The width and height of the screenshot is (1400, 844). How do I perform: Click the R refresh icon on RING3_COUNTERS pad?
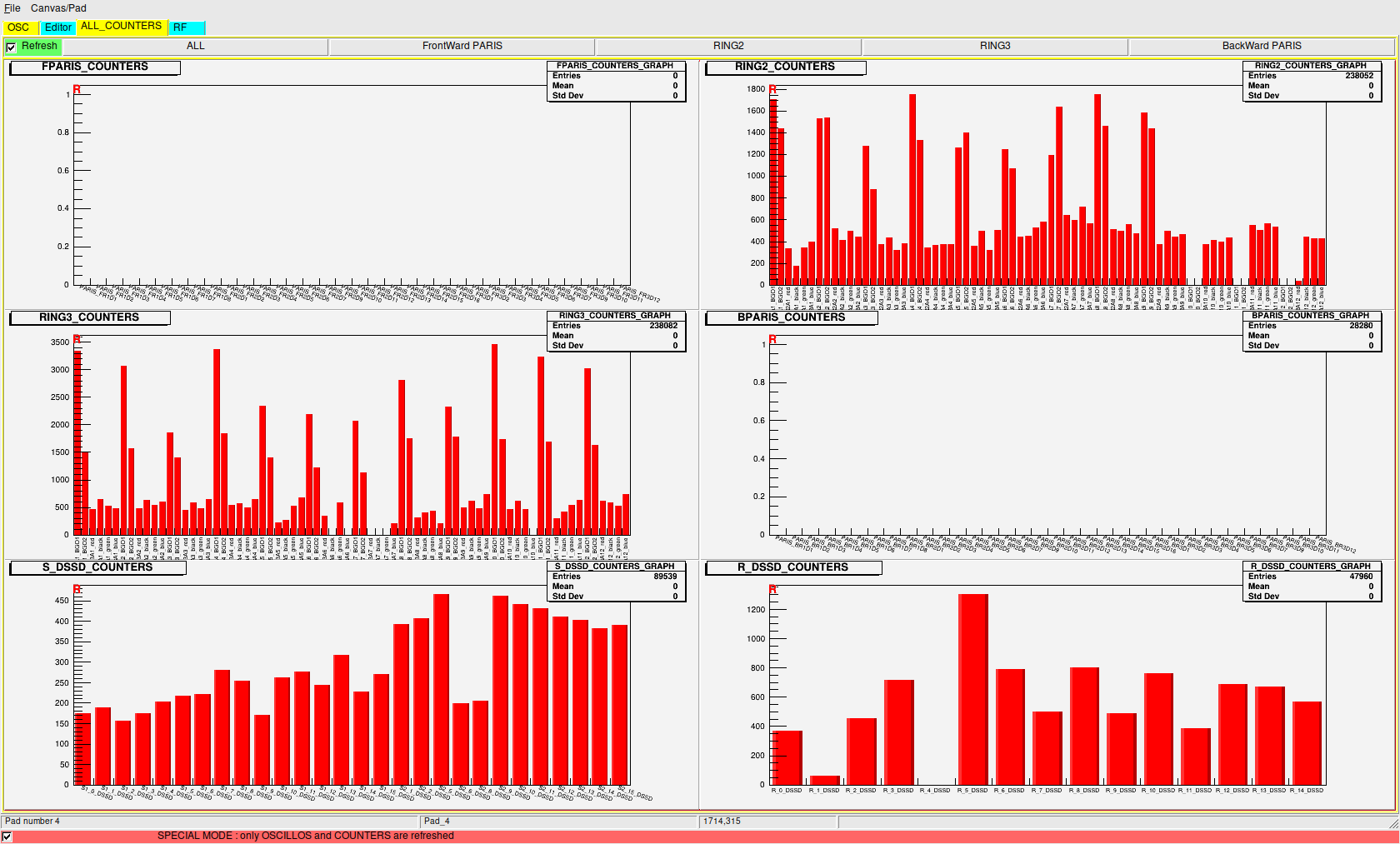(x=76, y=340)
